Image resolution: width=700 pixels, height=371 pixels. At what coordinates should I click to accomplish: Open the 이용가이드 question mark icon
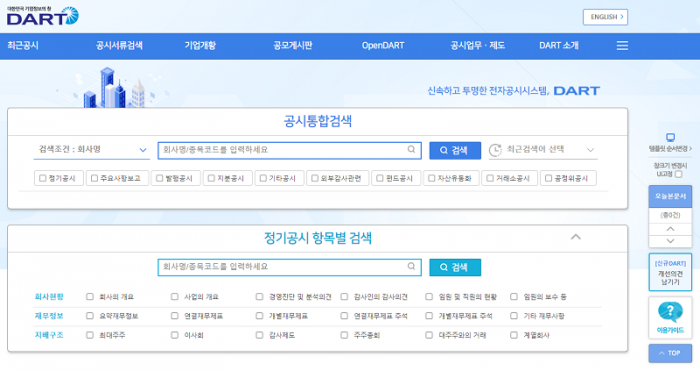(670, 312)
